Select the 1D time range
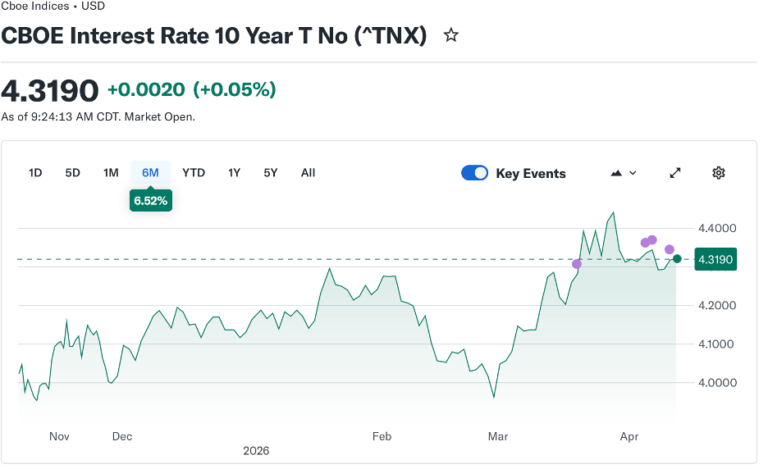Image resolution: width=768 pixels, height=469 pixels. click(36, 173)
